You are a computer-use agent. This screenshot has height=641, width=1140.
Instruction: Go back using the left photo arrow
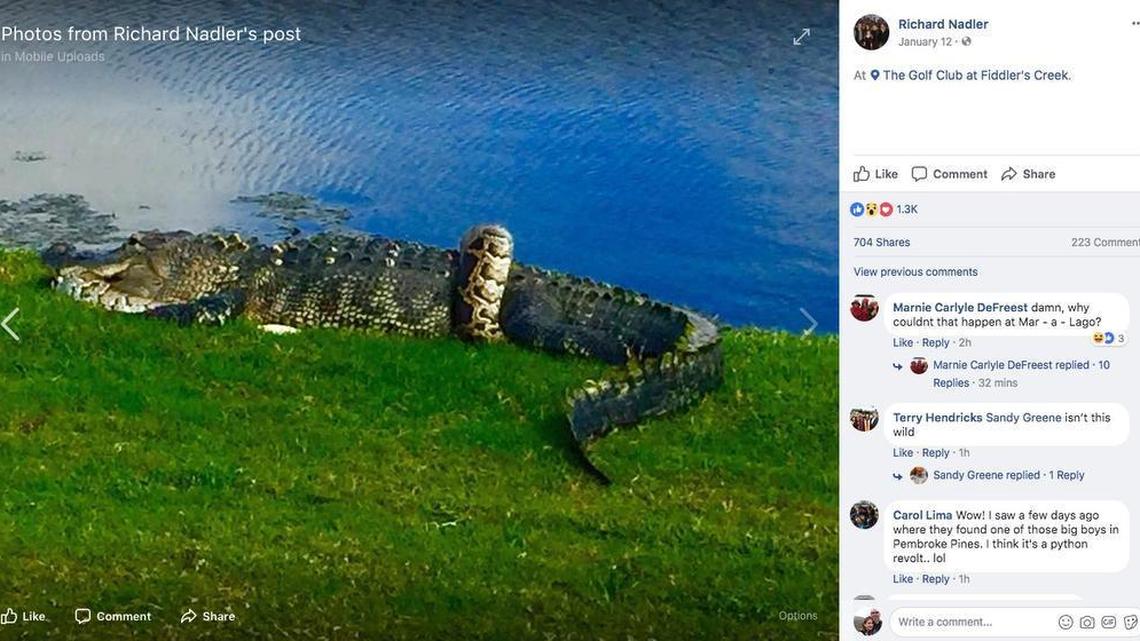[11, 323]
